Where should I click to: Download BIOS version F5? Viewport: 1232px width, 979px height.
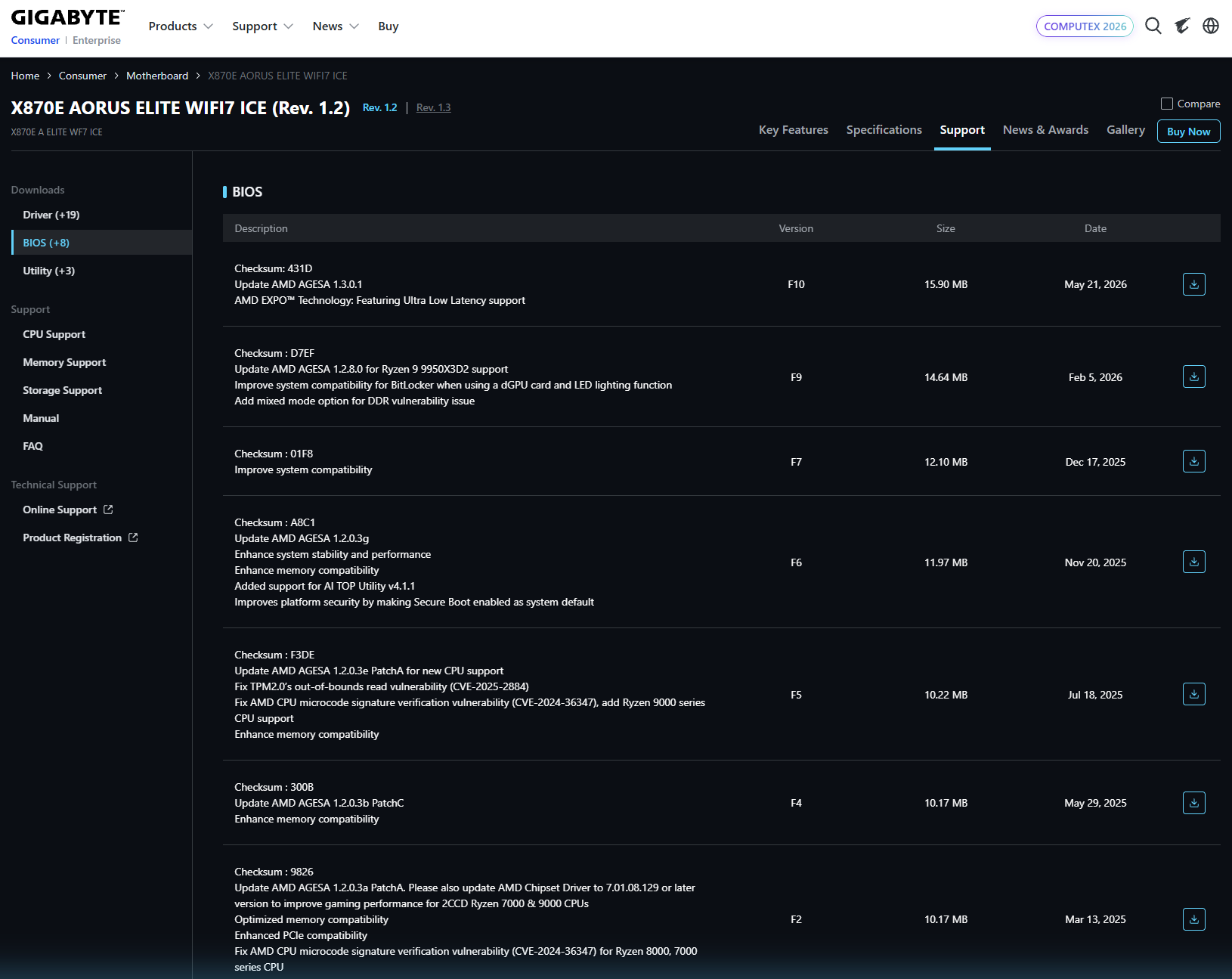pyautogui.click(x=1193, y=694)
